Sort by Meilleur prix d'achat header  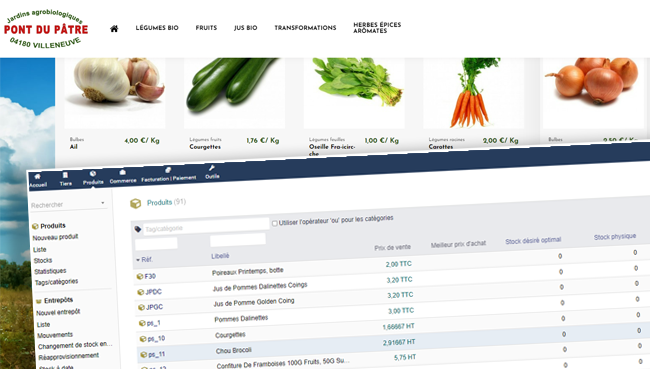458,244
